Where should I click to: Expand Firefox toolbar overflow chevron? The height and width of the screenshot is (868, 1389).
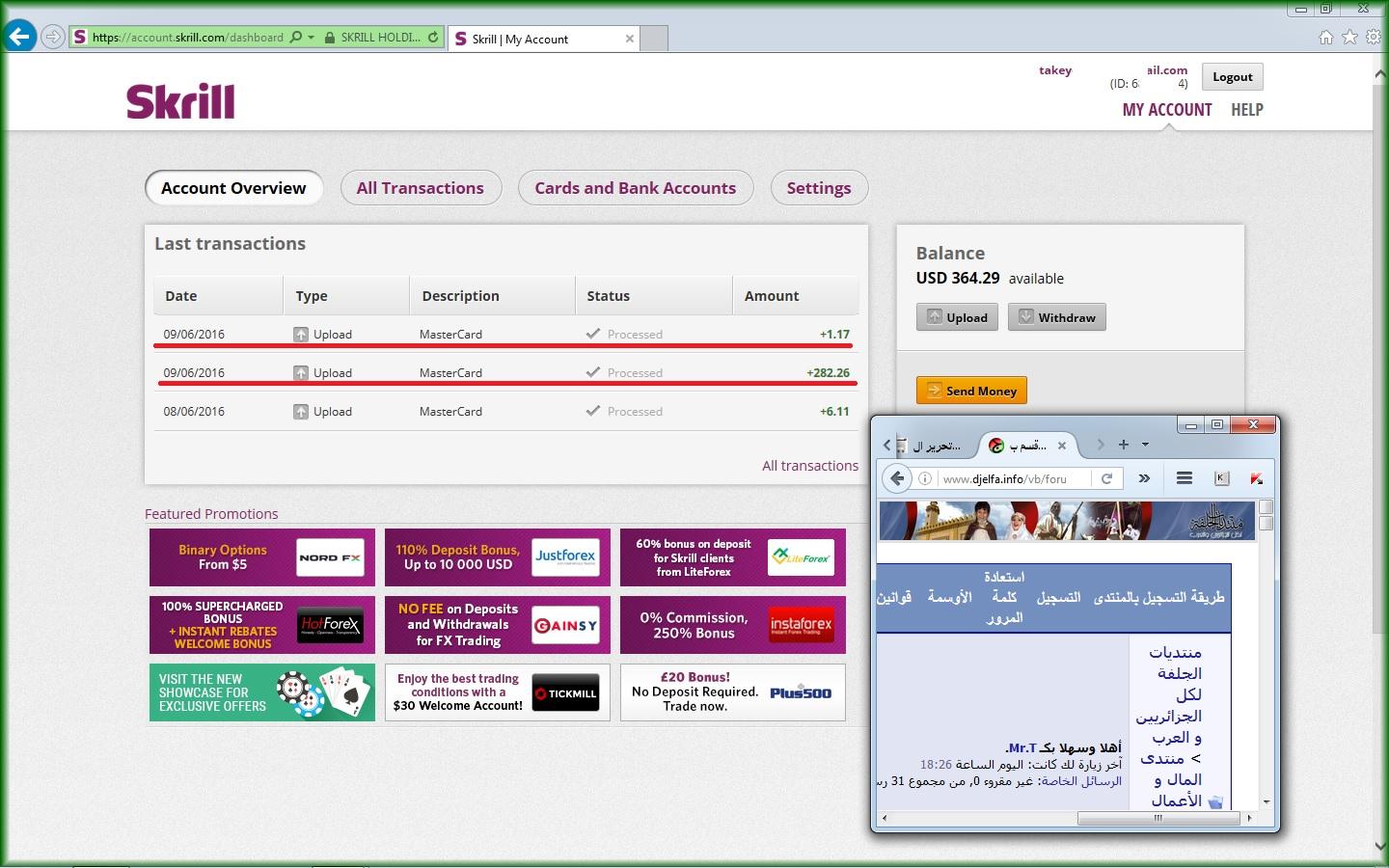click(x=1144, y=478)
